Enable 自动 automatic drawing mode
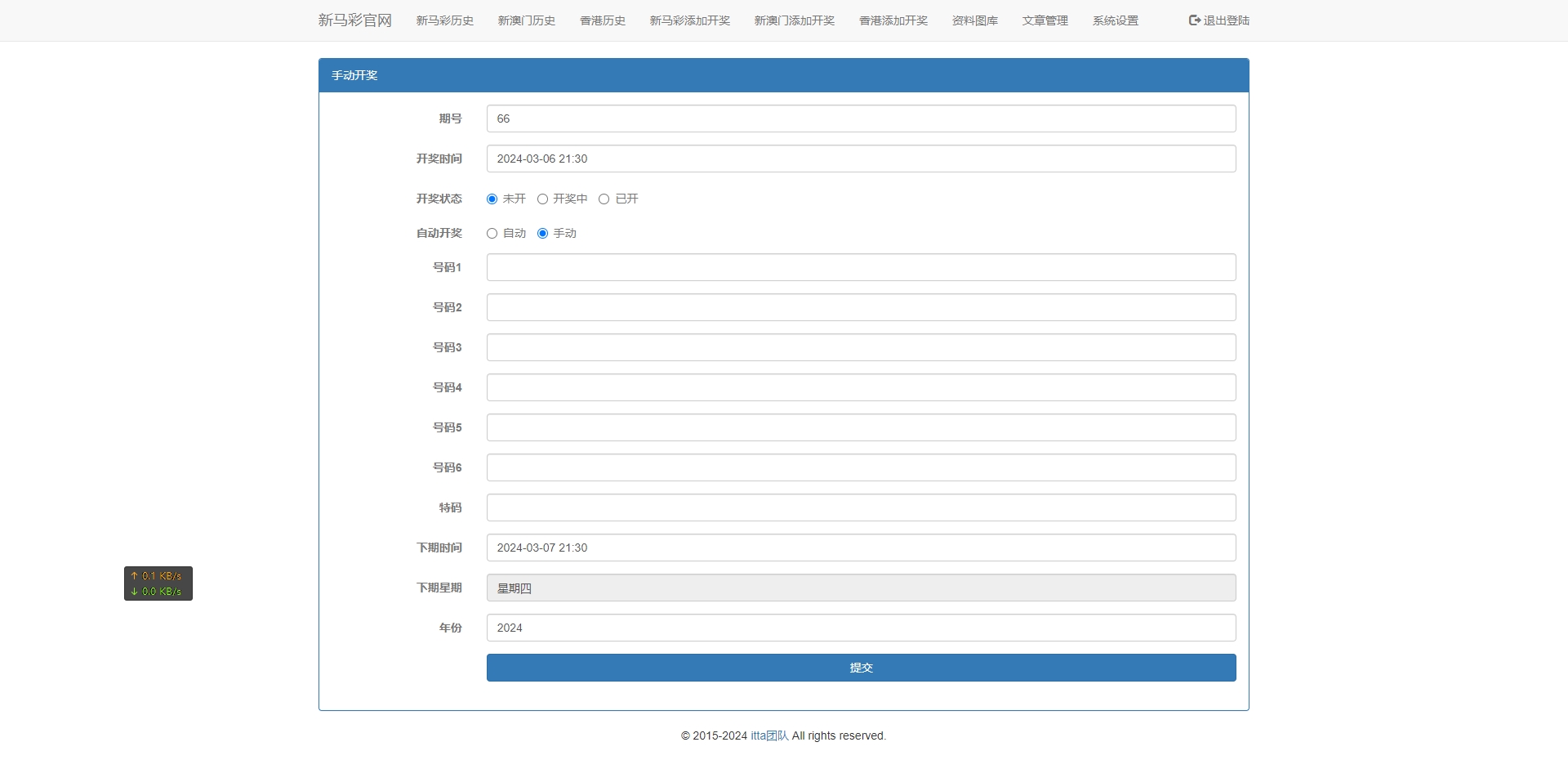 [492, 233]
